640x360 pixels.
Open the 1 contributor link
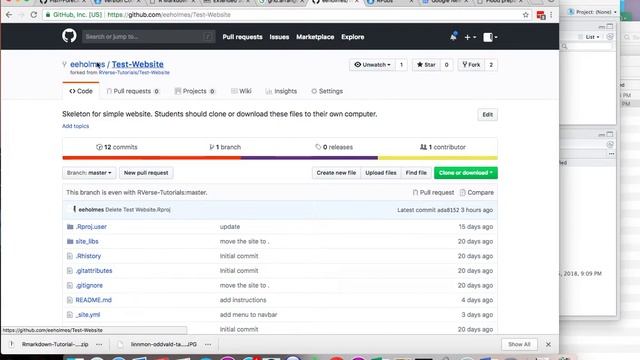(x=443, y=147)
